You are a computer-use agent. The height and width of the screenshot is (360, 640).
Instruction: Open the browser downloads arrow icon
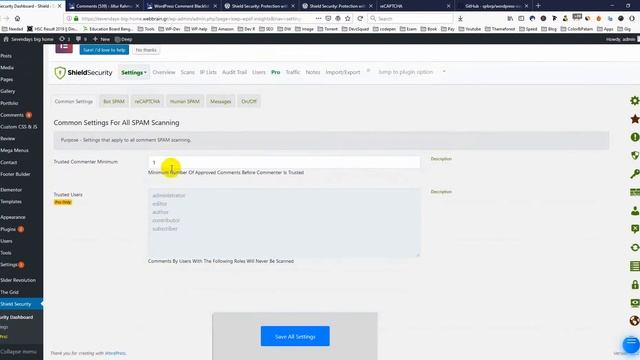(x=460, y=18)
